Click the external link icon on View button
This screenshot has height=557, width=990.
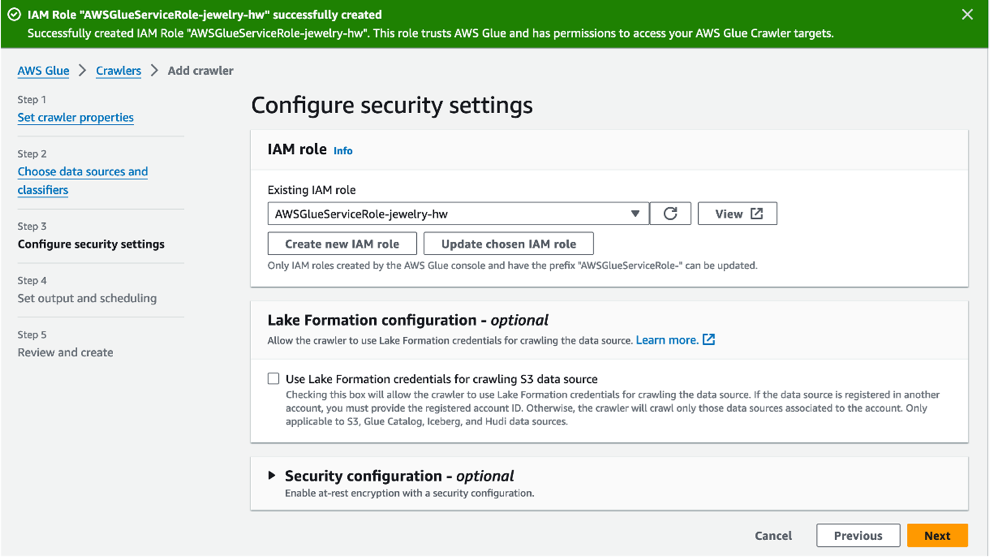(756, 213)
